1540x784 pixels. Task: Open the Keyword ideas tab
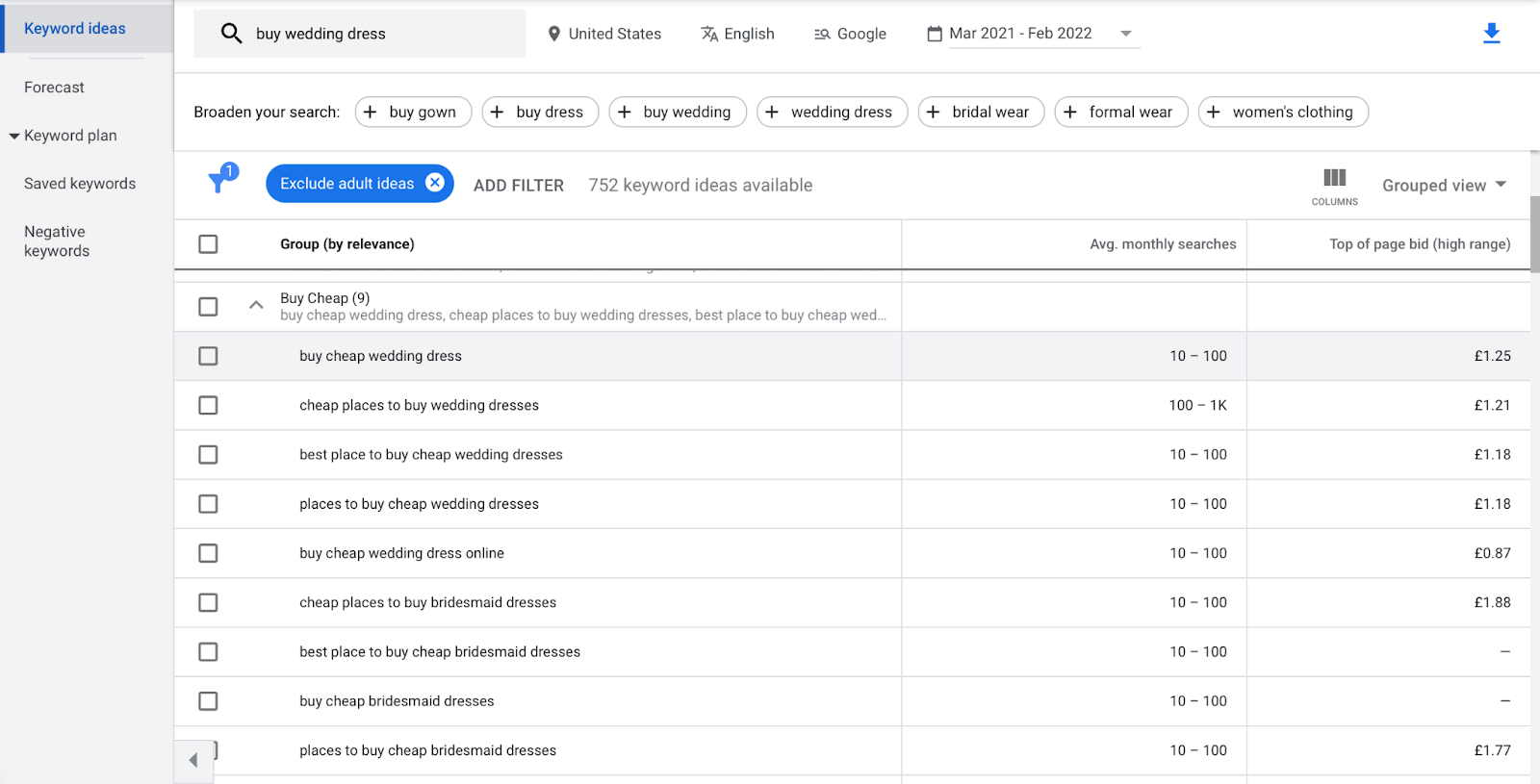(75, 29)
